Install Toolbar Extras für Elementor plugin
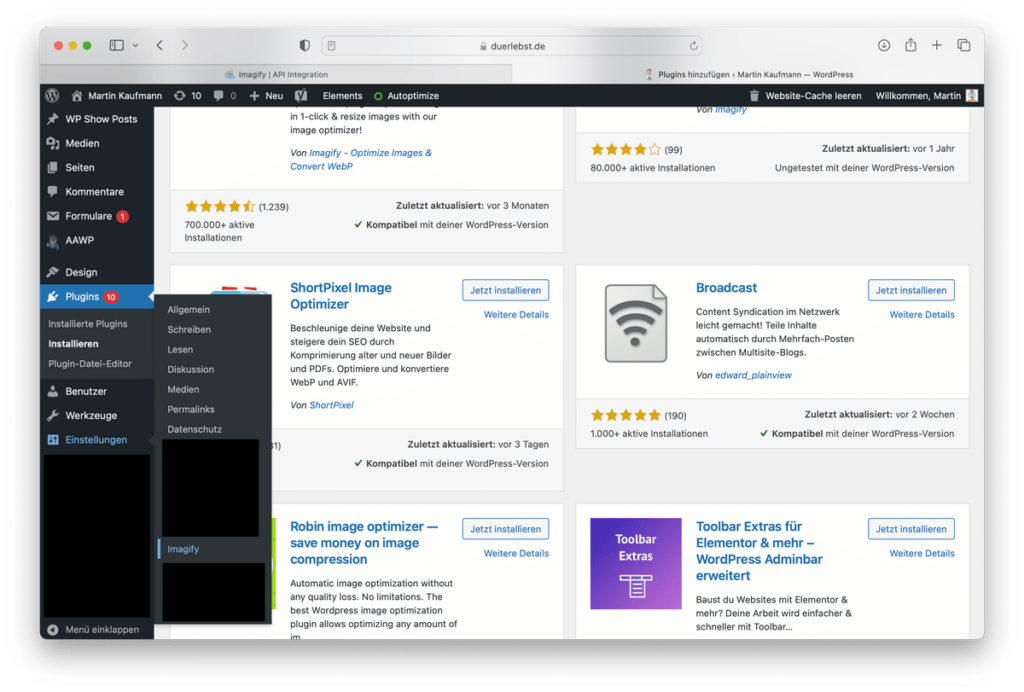Image resolution: width=1024 pixels, height=692 pixels. (x=911, y=529)
